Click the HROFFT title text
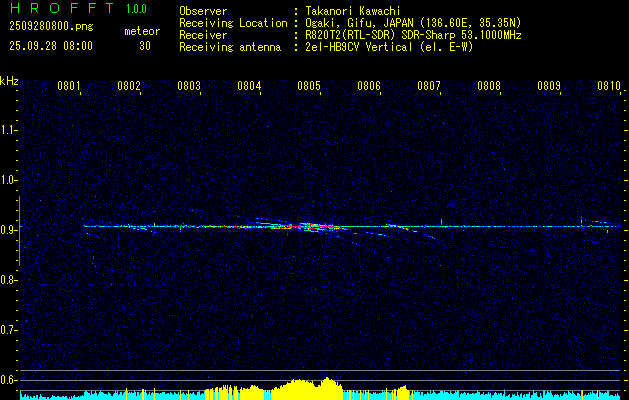Screen dimensions: 629x400 click(62, 8)
